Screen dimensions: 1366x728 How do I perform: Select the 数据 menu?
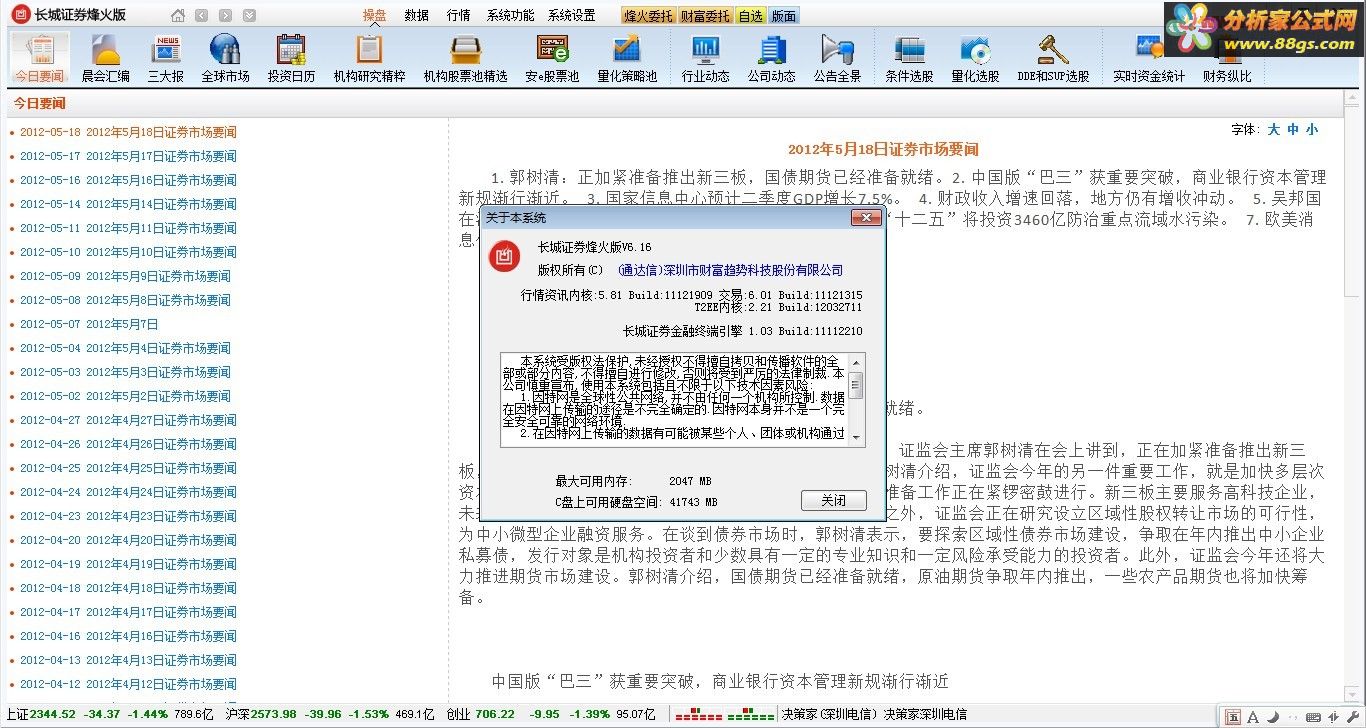coord(417,15)
